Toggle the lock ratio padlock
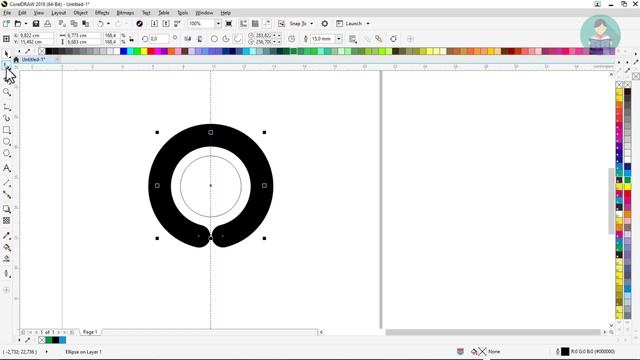Image resolution: width=640 pixels, height=360 pixels. pos(131,39)
